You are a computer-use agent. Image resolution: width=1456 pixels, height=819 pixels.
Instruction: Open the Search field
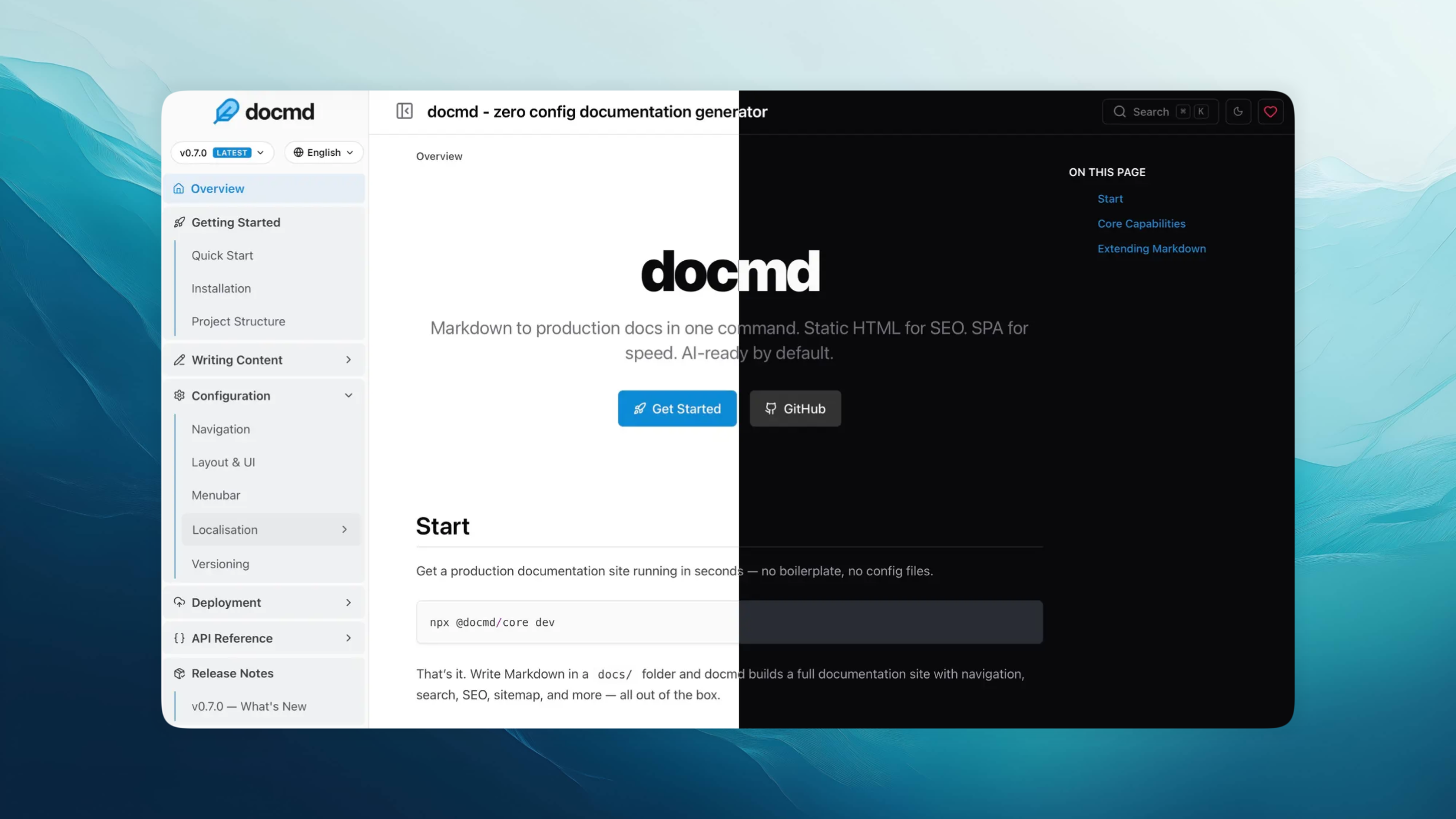coord(1160,111)
